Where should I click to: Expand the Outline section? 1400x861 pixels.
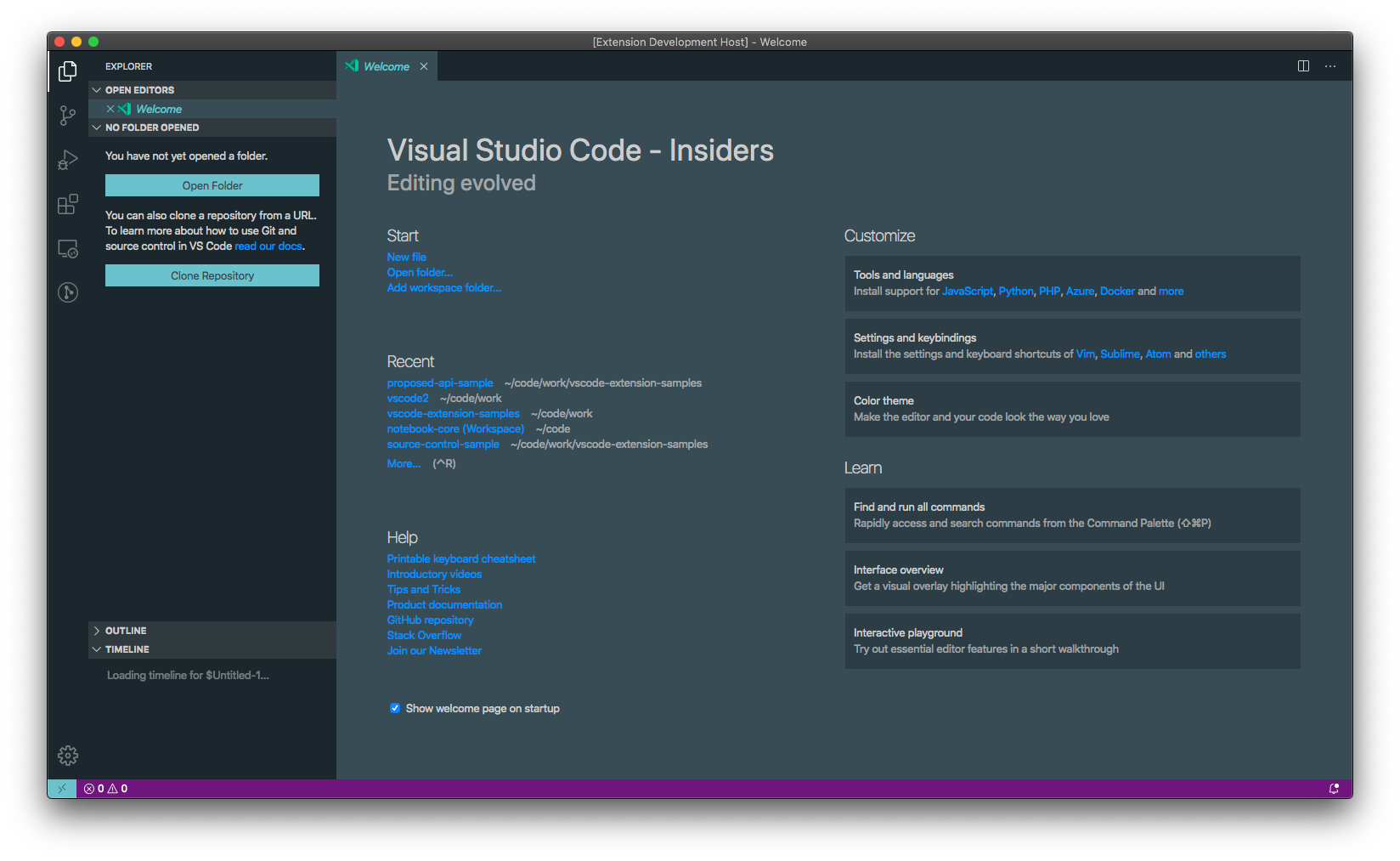click(212, 631)
